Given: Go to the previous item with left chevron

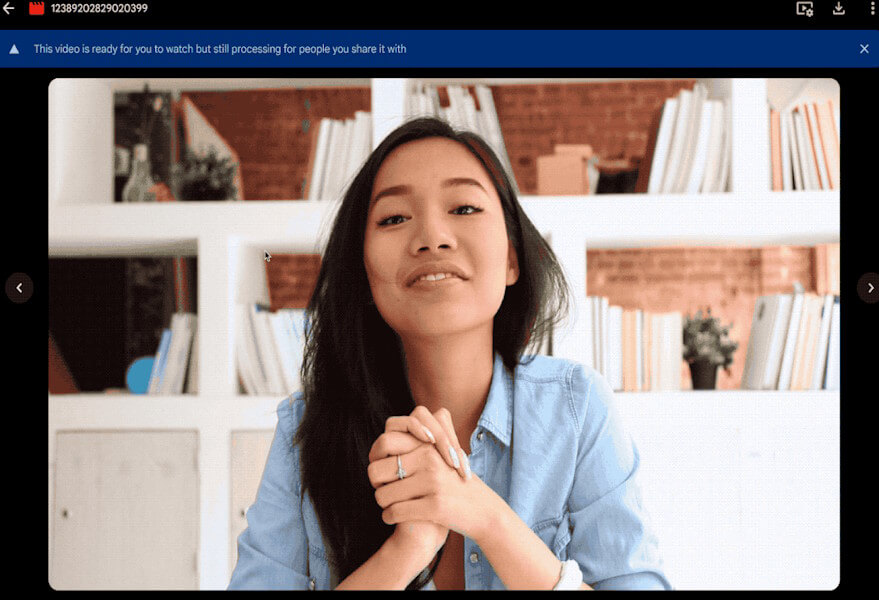Looking at the screenshot, I should [19, 288].
